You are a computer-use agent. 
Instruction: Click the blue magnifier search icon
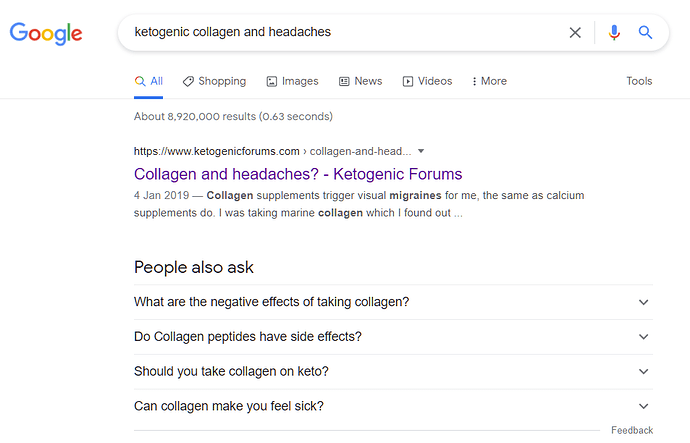pos(645,32)
